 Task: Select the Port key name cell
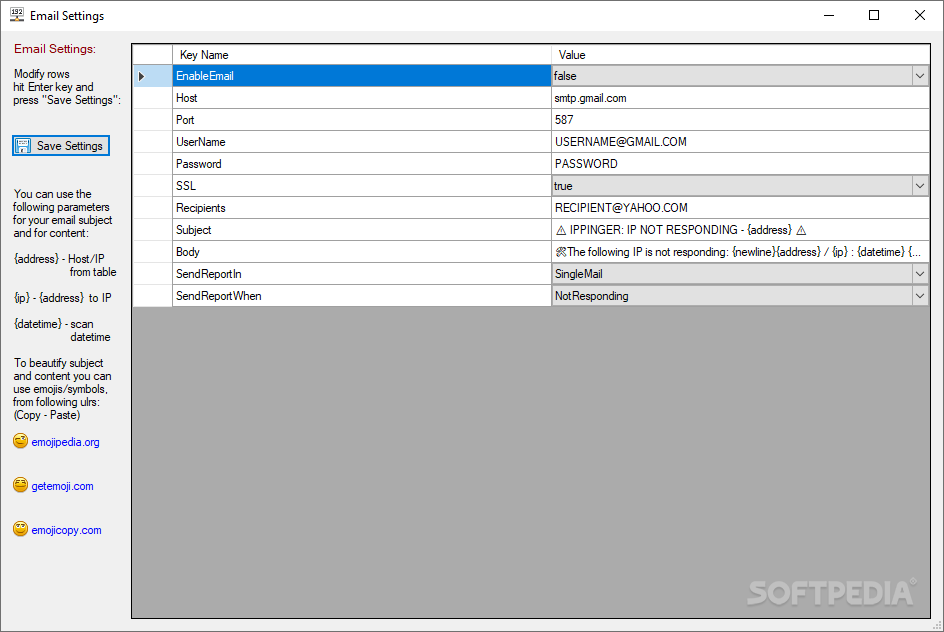362,120
